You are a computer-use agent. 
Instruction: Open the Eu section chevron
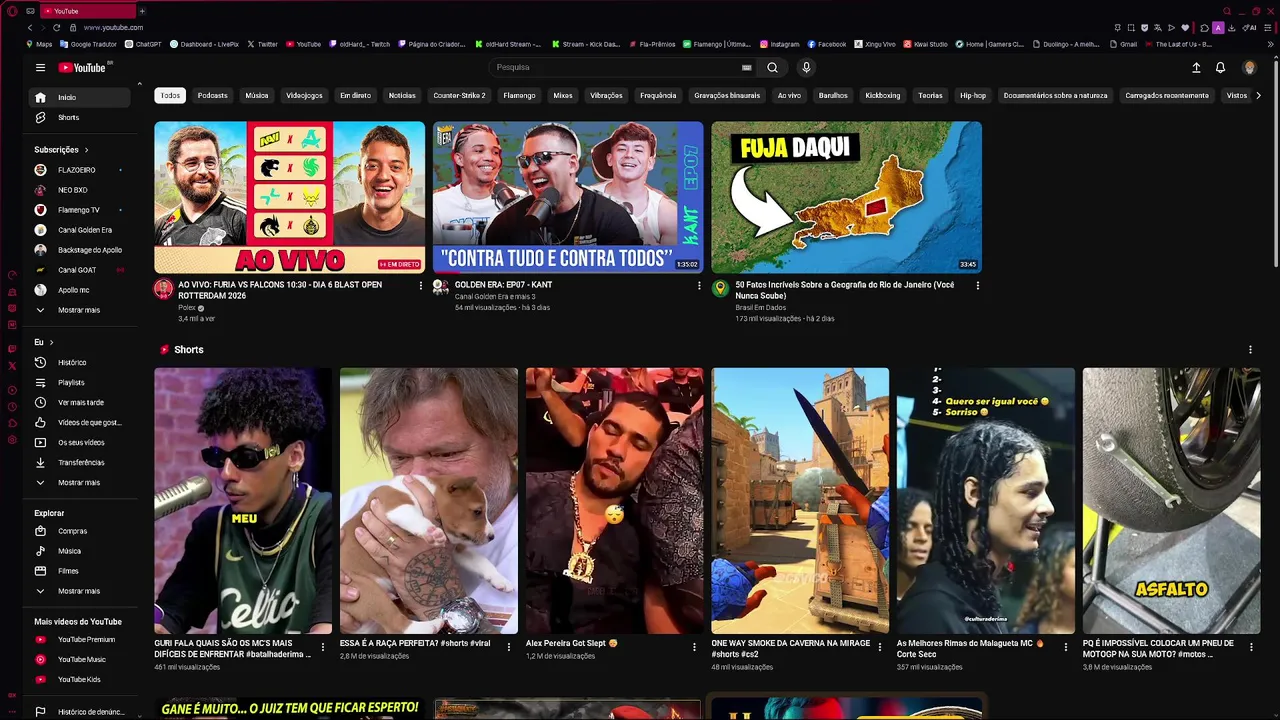tap(51, 342)
